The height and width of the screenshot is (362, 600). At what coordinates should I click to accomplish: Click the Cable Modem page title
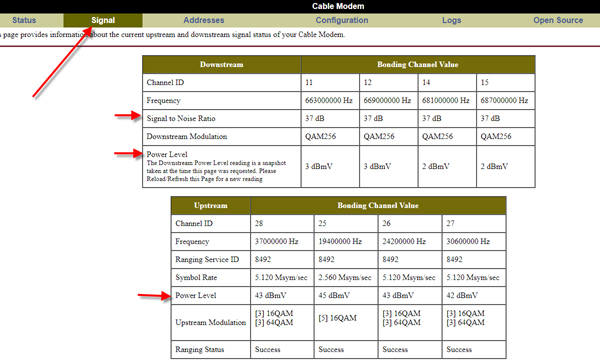(x=338, y=6)
